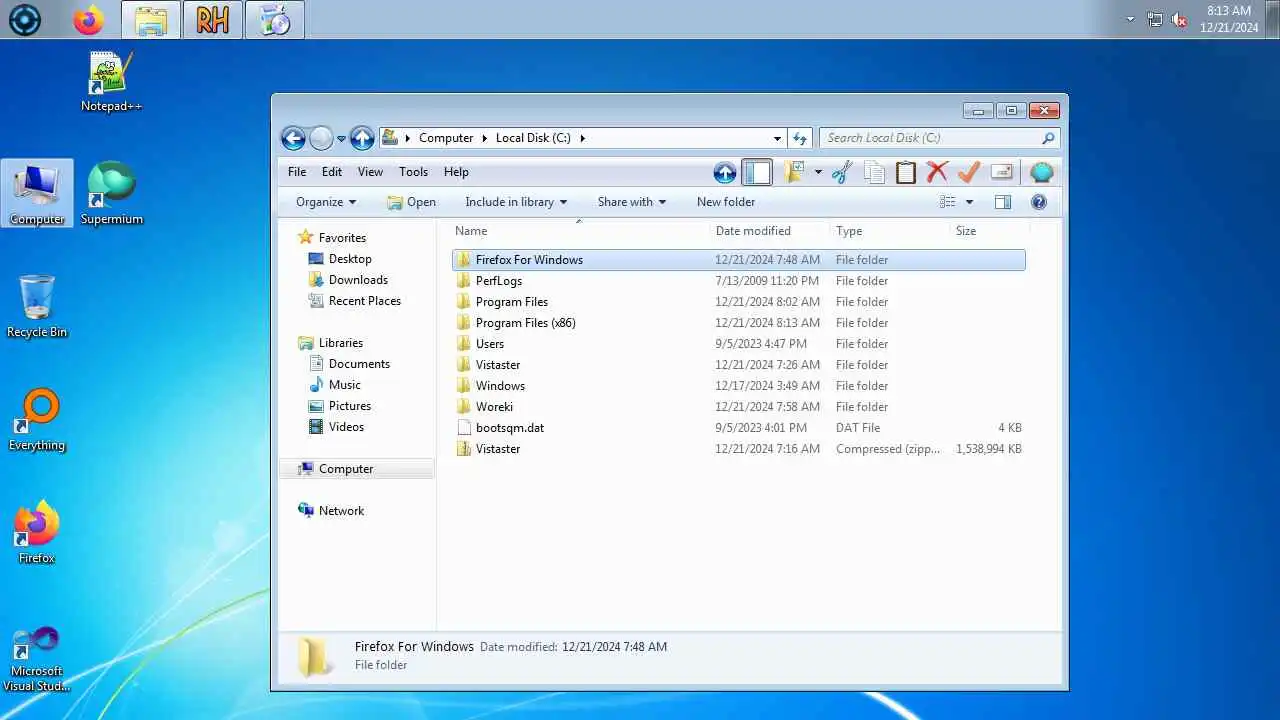Open the View menu
The image size is (1280, 720).
[x=370, y=172]
